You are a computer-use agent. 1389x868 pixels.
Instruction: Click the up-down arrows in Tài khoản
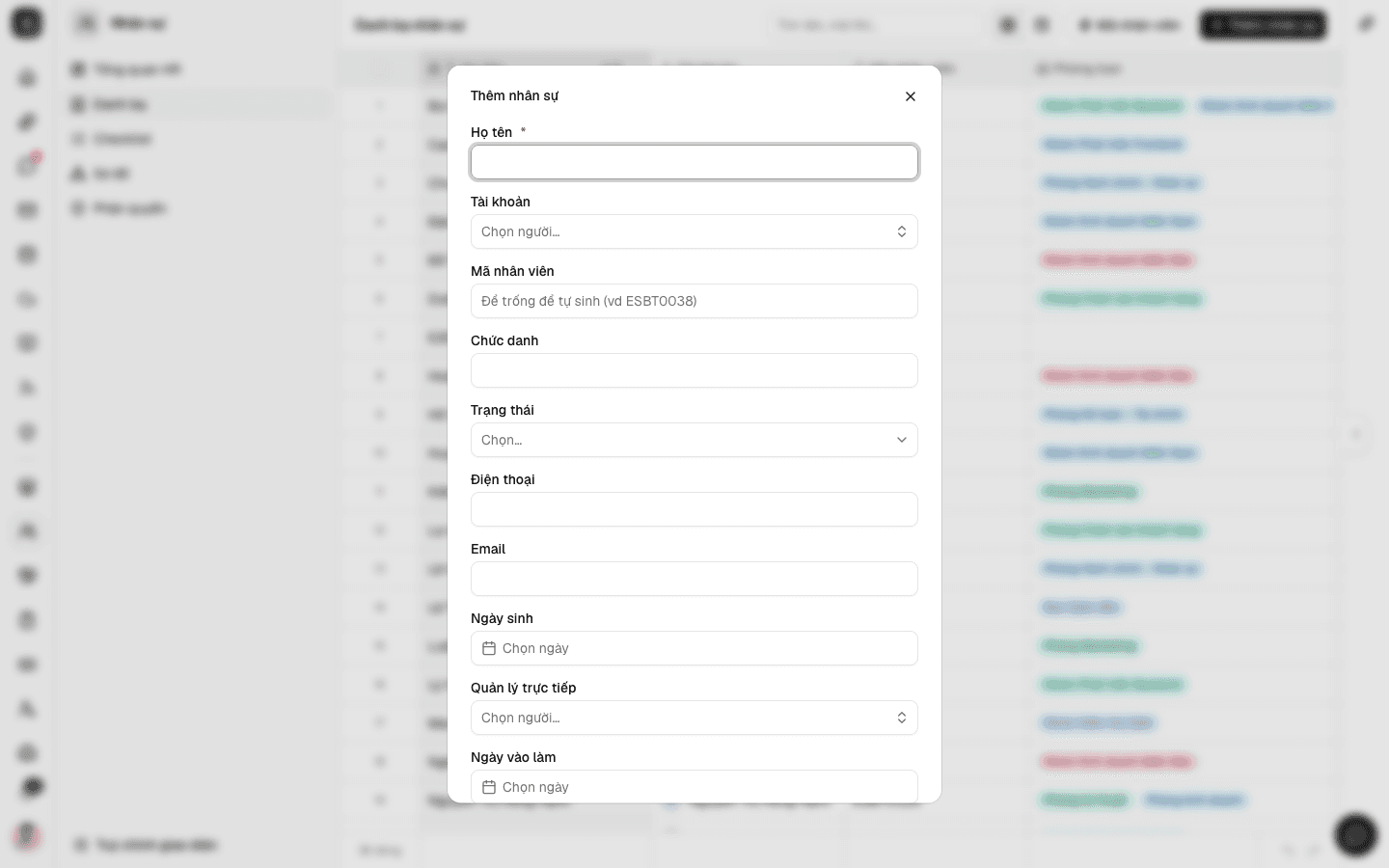(902, 231)
